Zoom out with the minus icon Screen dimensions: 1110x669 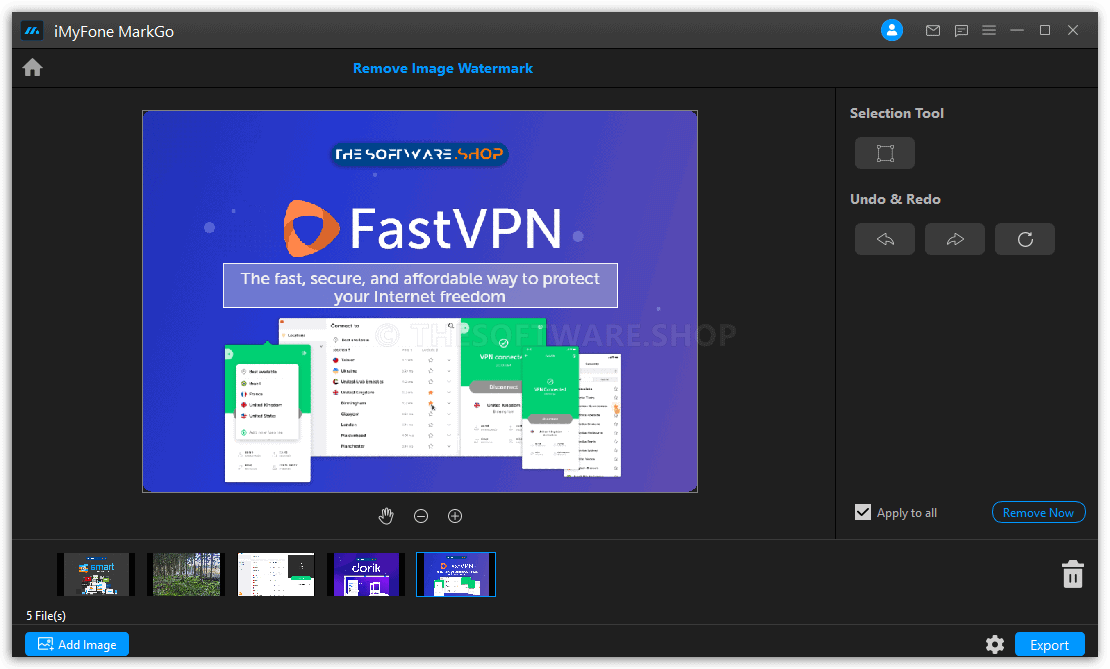point(421,516)
